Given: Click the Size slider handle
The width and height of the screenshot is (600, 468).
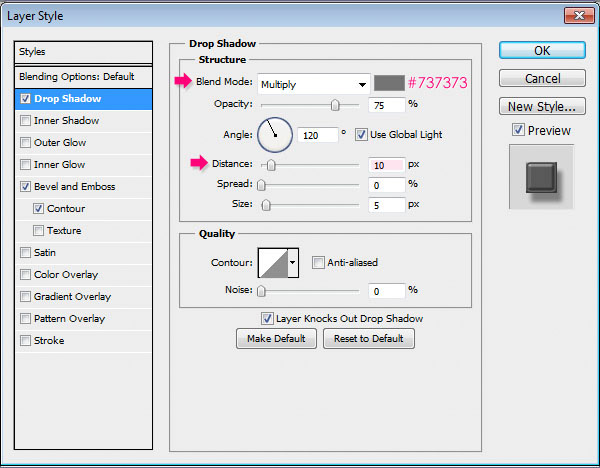Looking at the screenshot, I should click(x=266, y=205).
